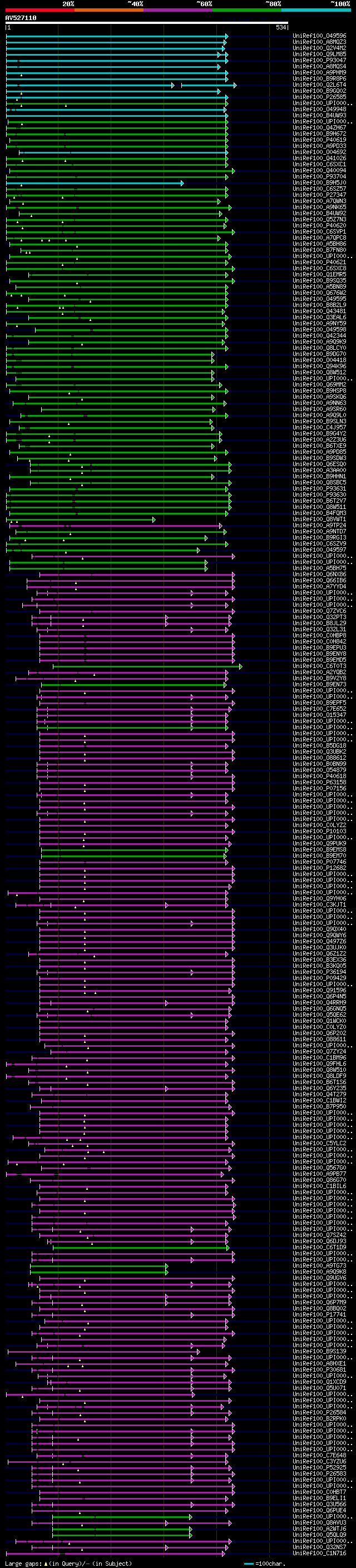Screen dimensions: 356x1568
Task: Select the UniRef100_Q1EMR5 label
Action: coord(319,275)
